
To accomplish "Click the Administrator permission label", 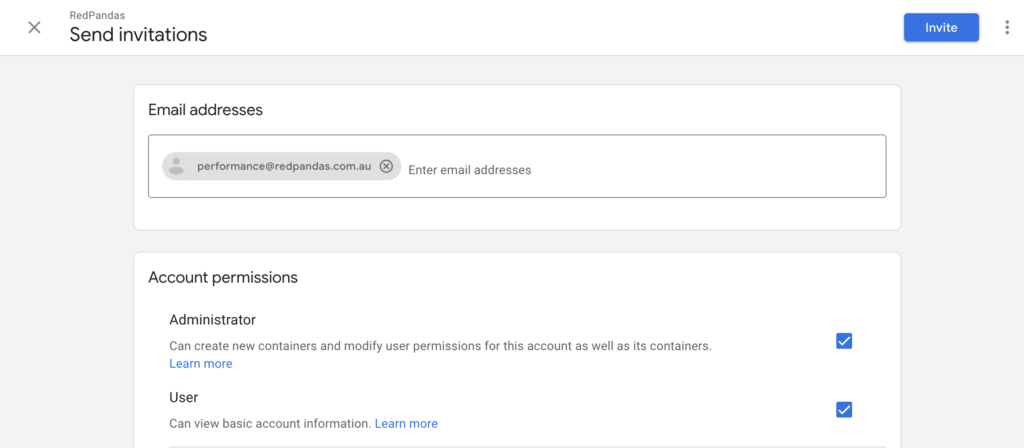I will [212, 320].
